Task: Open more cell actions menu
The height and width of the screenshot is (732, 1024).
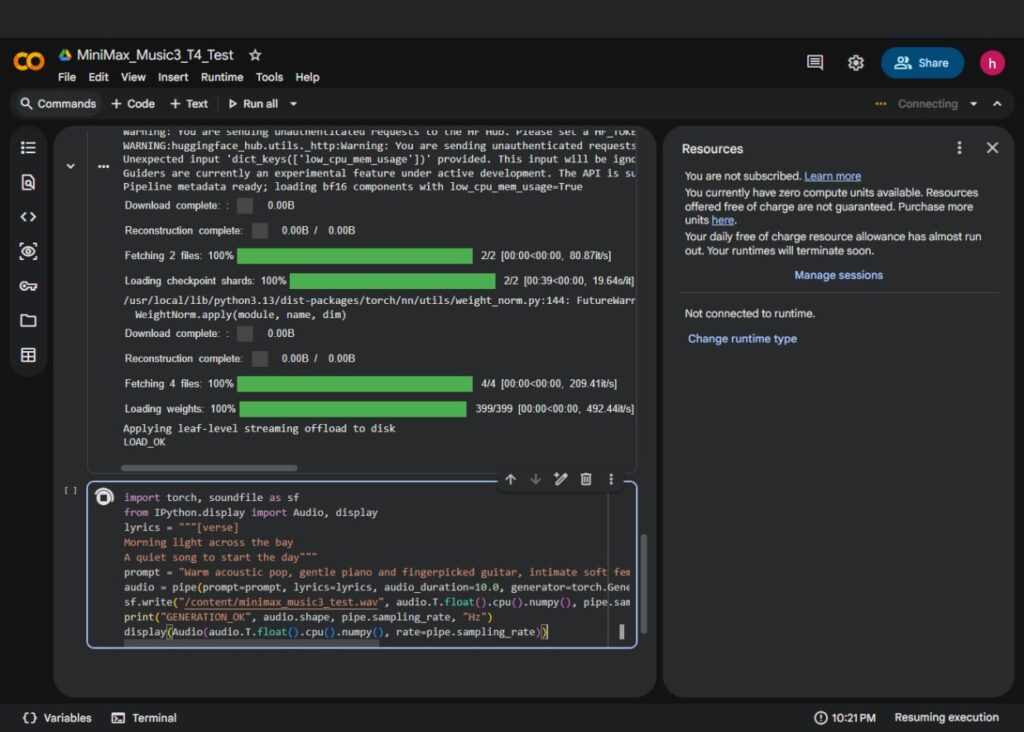Action: [611, 479]
